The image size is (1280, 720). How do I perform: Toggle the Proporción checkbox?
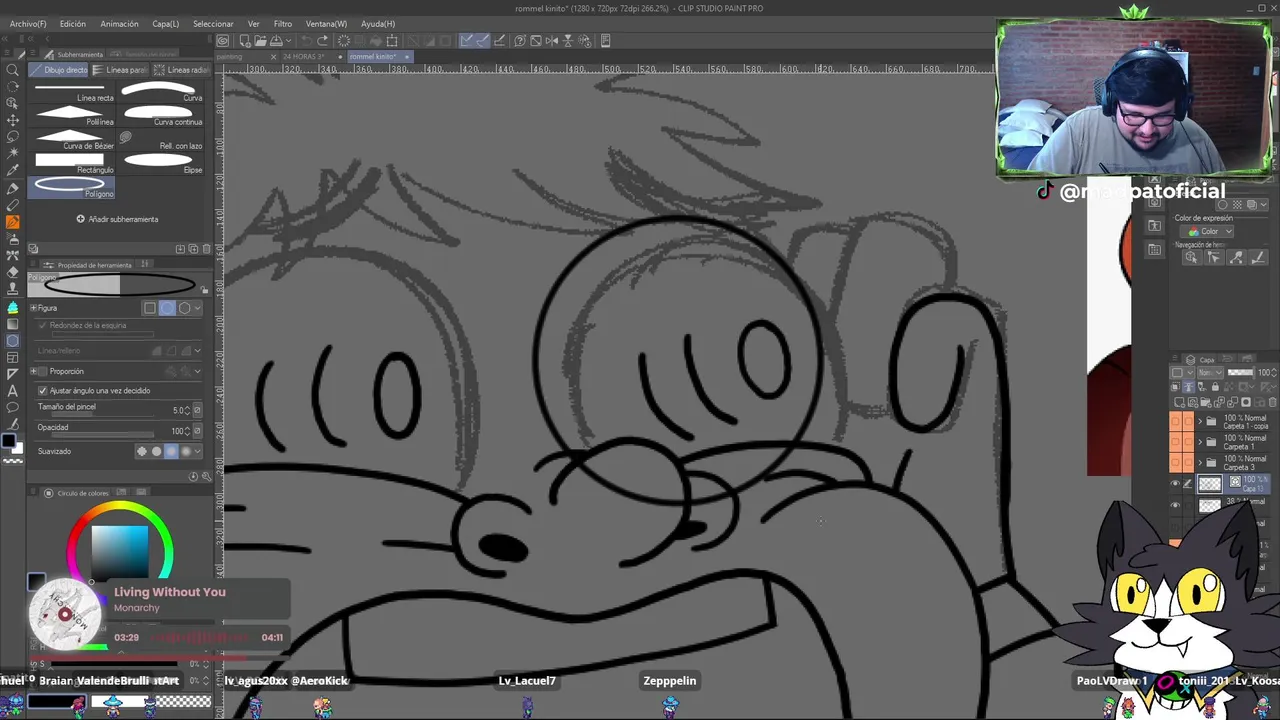pos(42,371)
